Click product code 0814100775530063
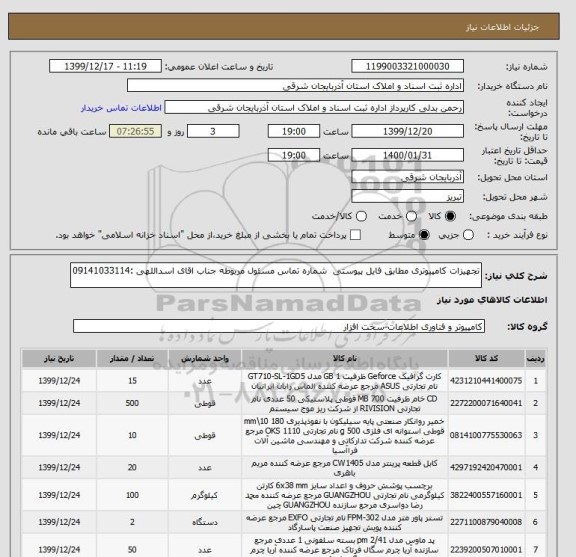 point(486,435)
